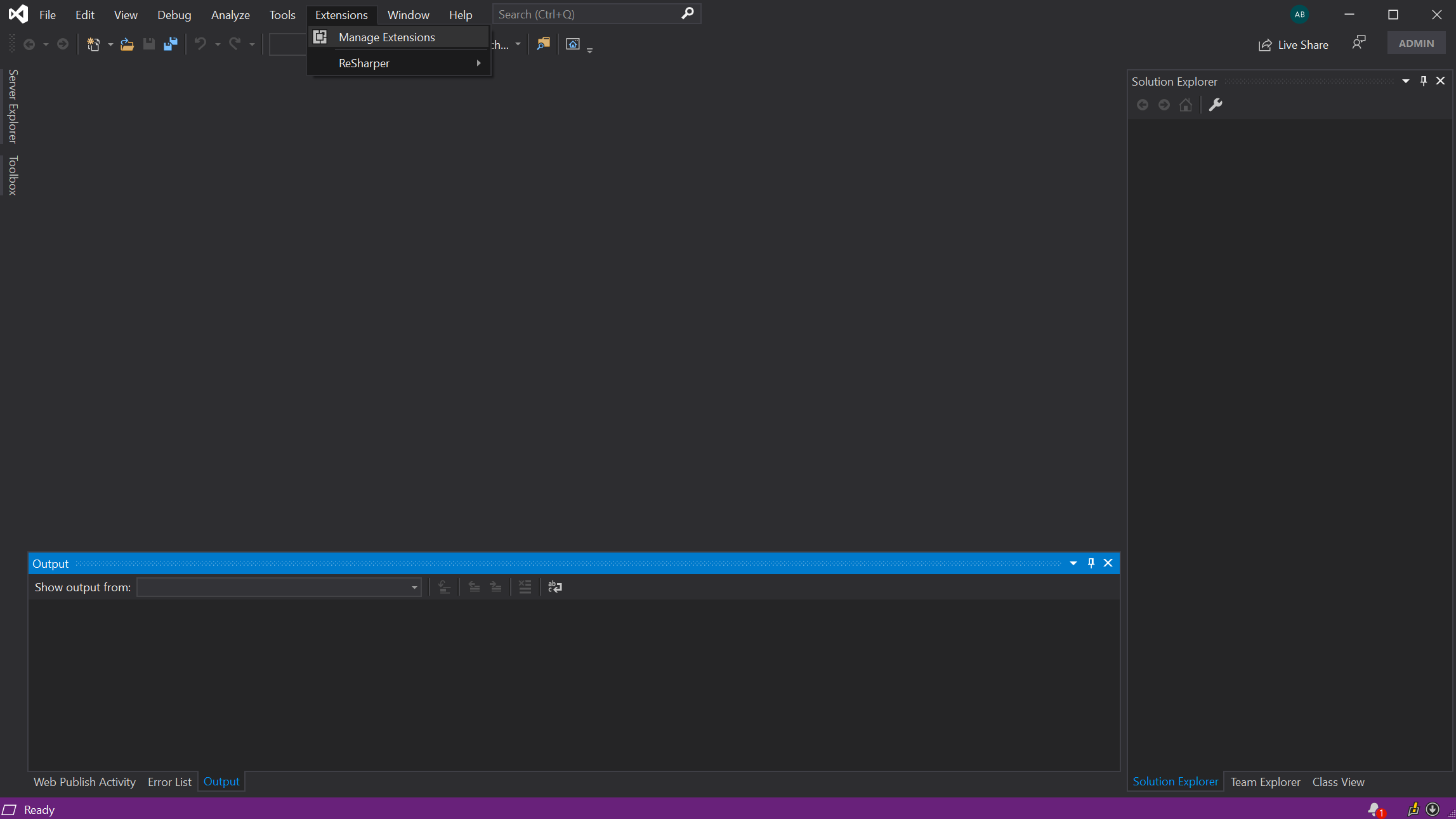Switch to Team Explorer tab
Viewport: 1456px width, 819px height.
click(1265, 782)
